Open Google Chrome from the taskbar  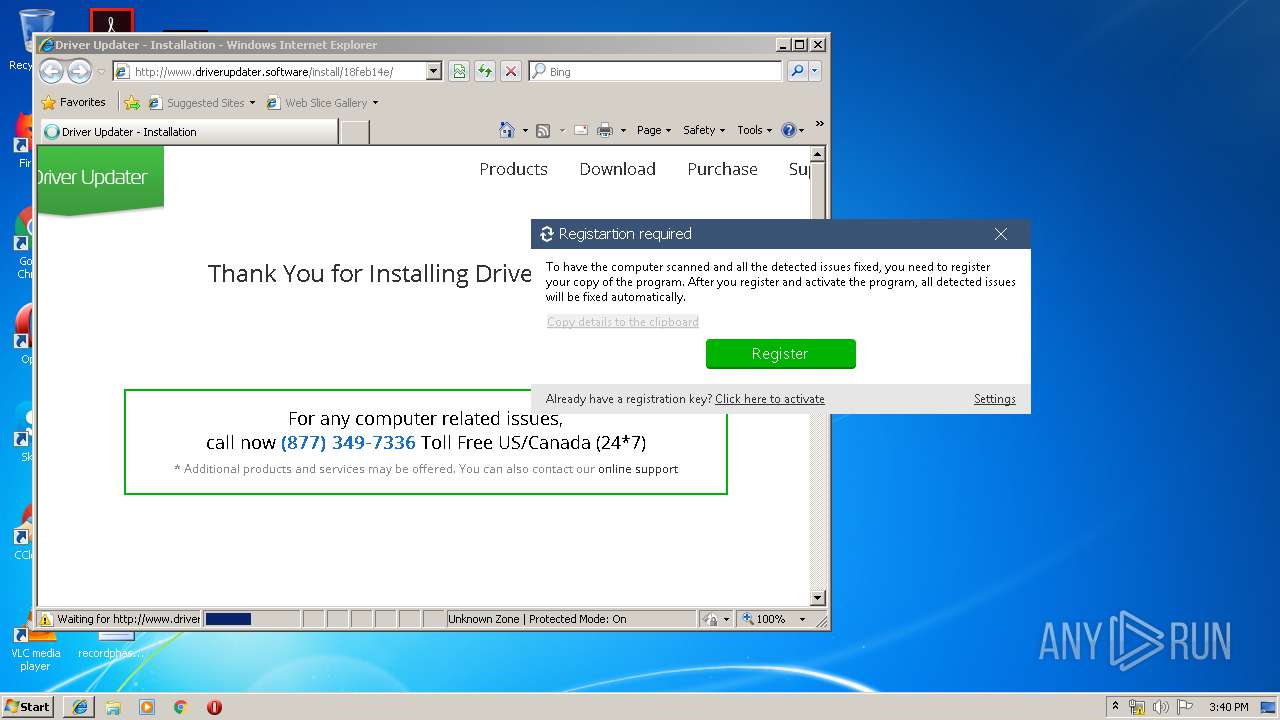pos(181,707)
